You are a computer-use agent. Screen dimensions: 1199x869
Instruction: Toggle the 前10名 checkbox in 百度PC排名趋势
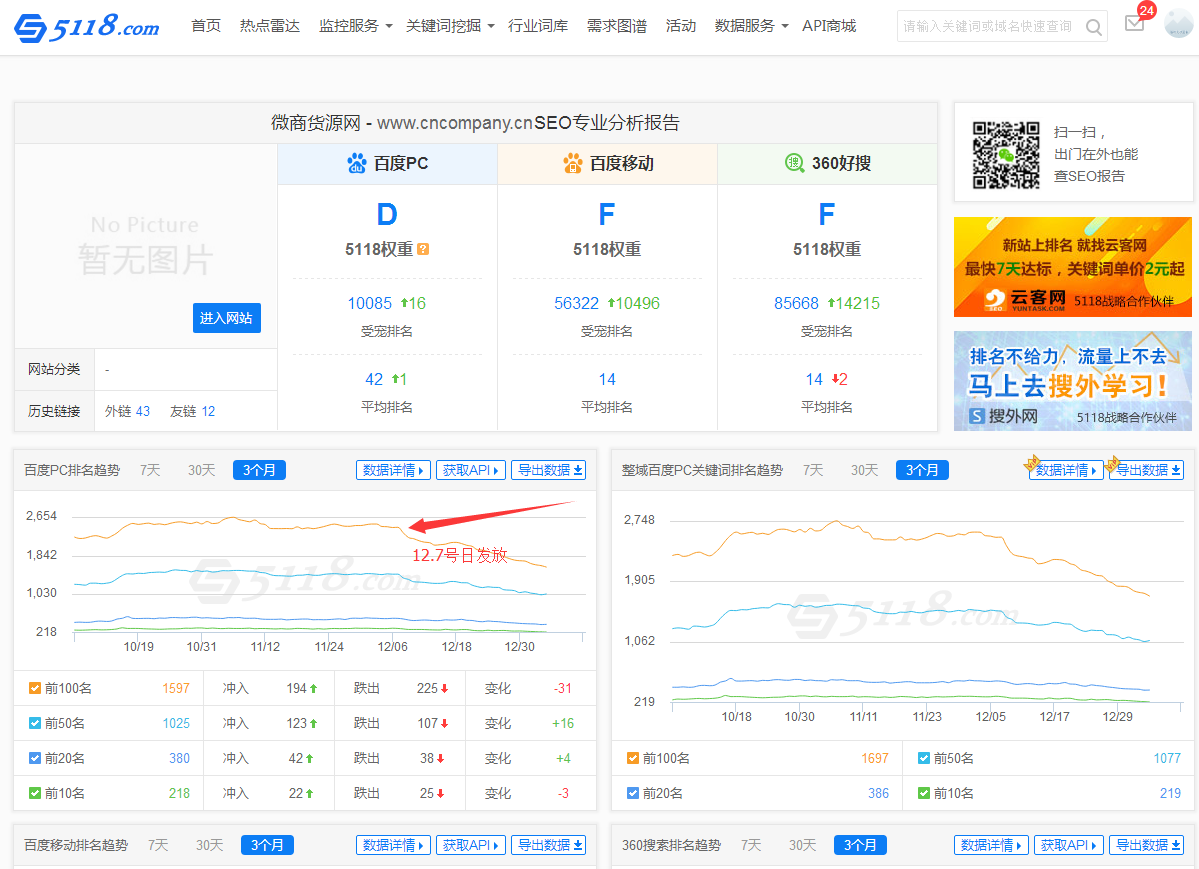click(34, 793)
